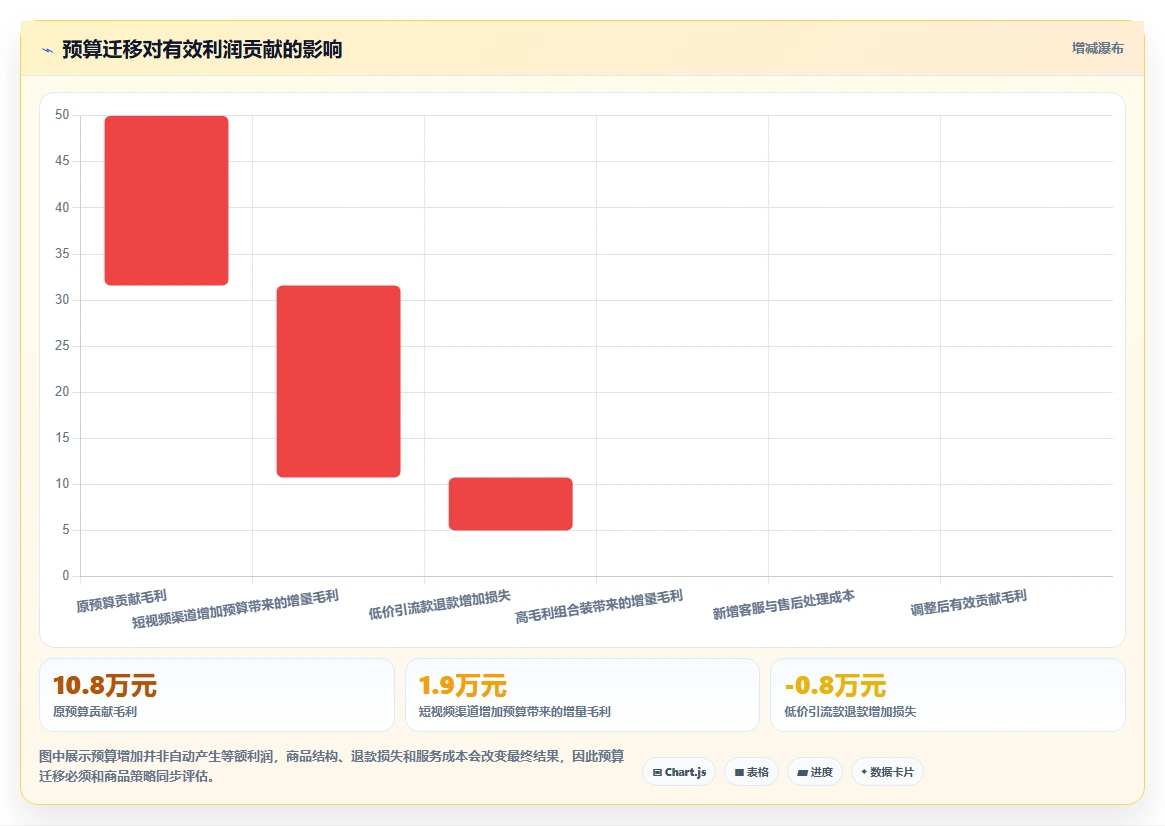Click the sparkle icon in the 数据卡片 chip
The width and height of the screenshot is (1165, 826).
[864, 772]
